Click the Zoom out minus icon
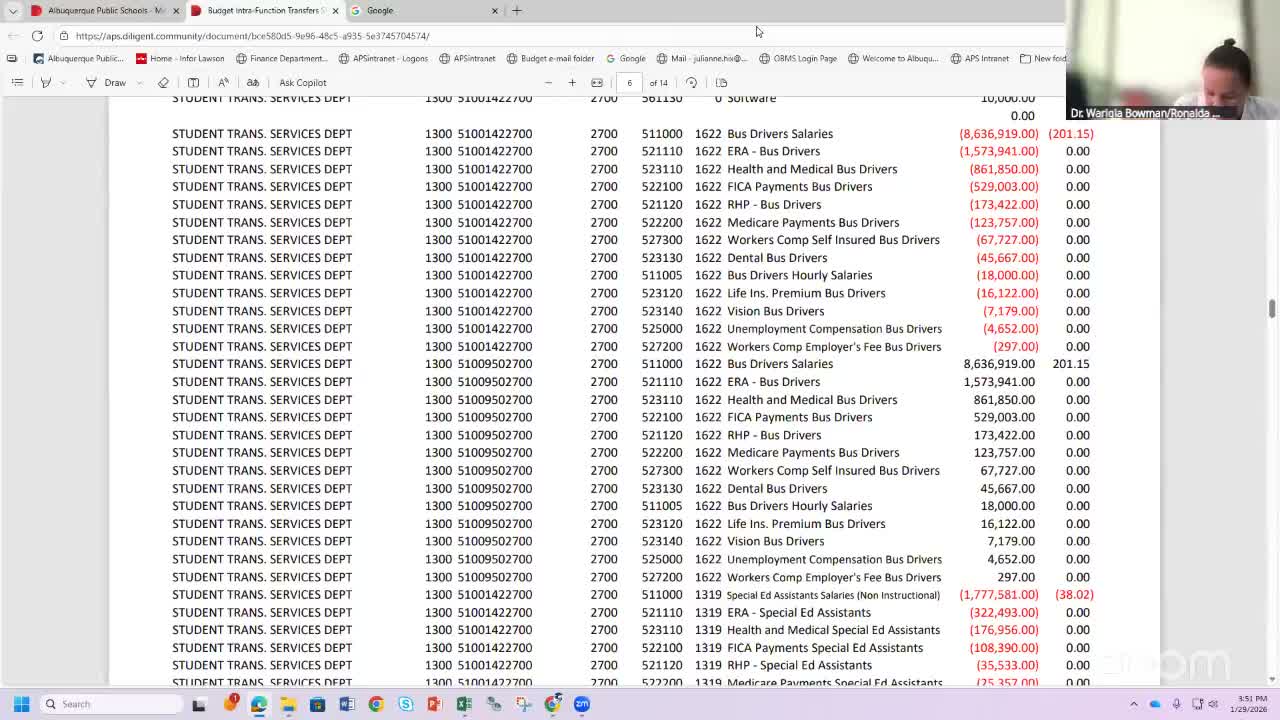Viewport: 1280px width, 720px height. point(548,82)
